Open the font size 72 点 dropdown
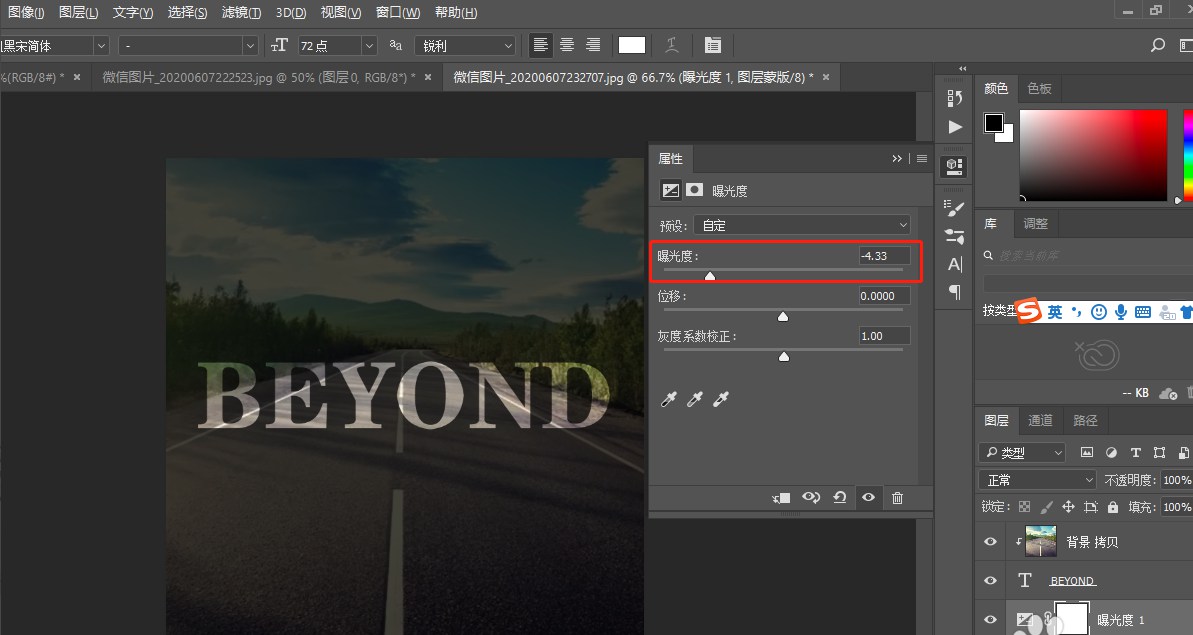This screenshot has width=1193, height=635. (369, 46)
